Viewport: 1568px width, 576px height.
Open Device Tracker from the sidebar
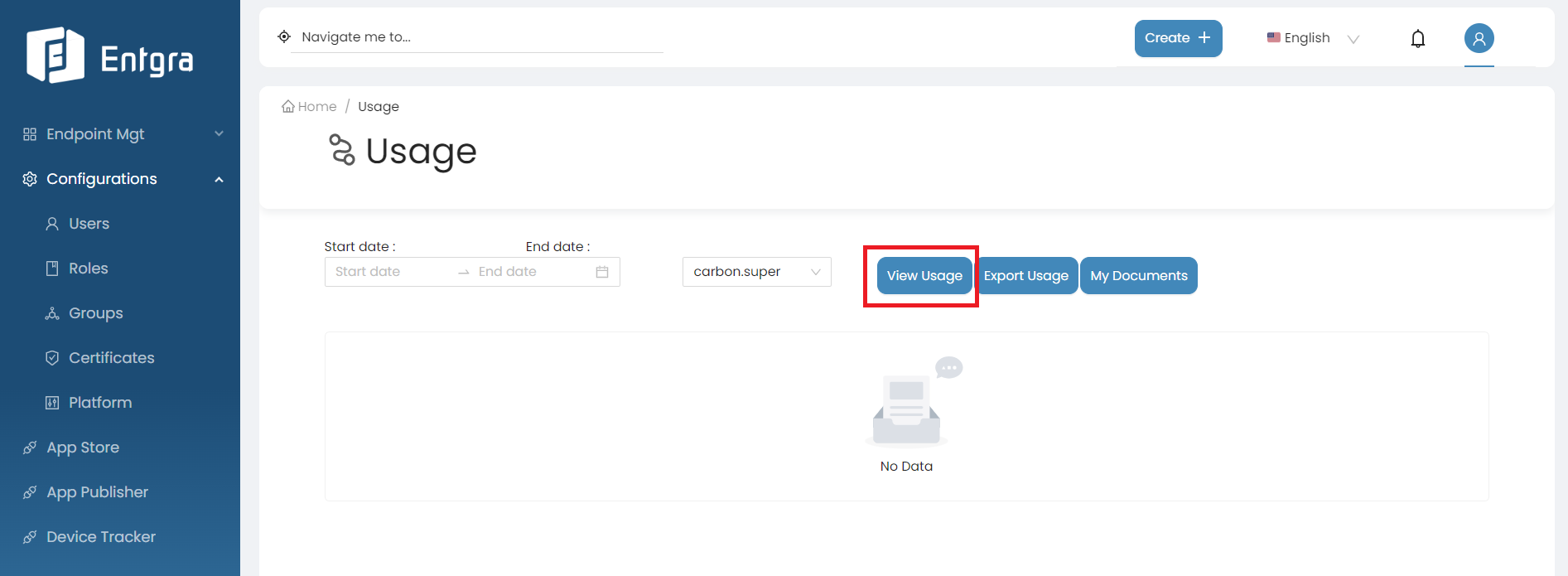[101, 537]
